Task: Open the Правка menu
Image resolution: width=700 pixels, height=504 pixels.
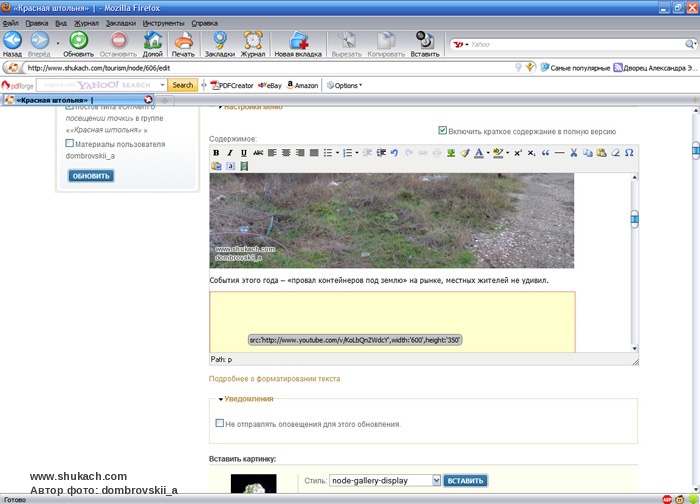Action: (37, 23)
